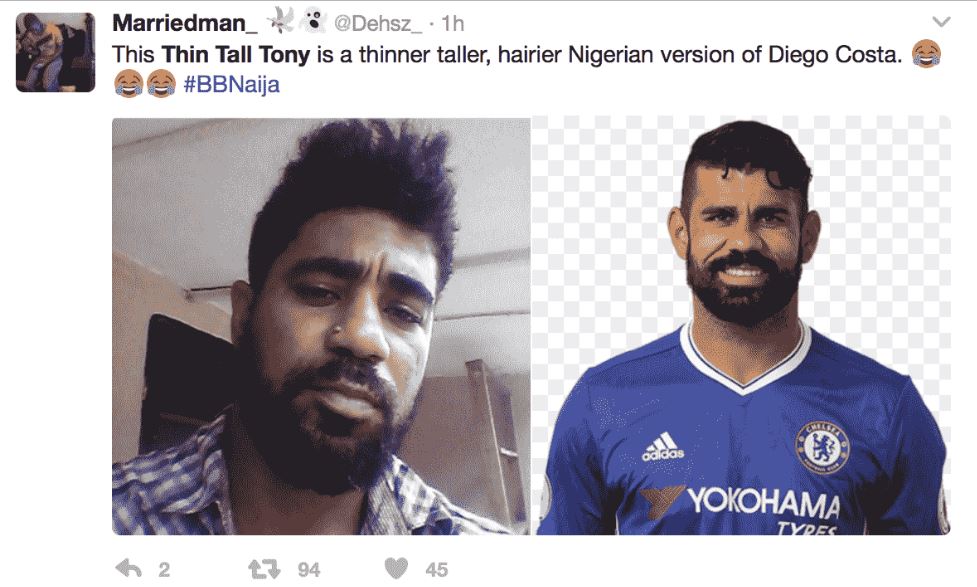The image size is (977, 587).
Task: View the 45 likes count
Action: pos(437,569)
